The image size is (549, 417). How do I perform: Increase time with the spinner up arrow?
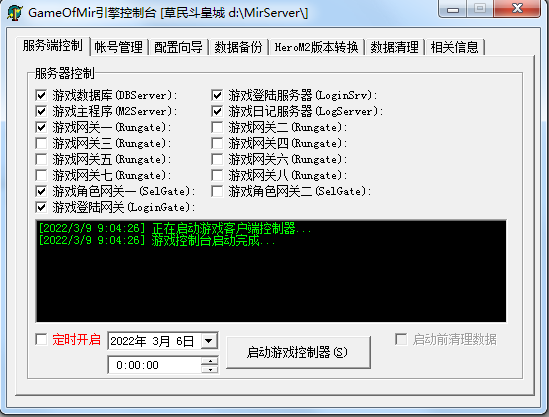210,361
